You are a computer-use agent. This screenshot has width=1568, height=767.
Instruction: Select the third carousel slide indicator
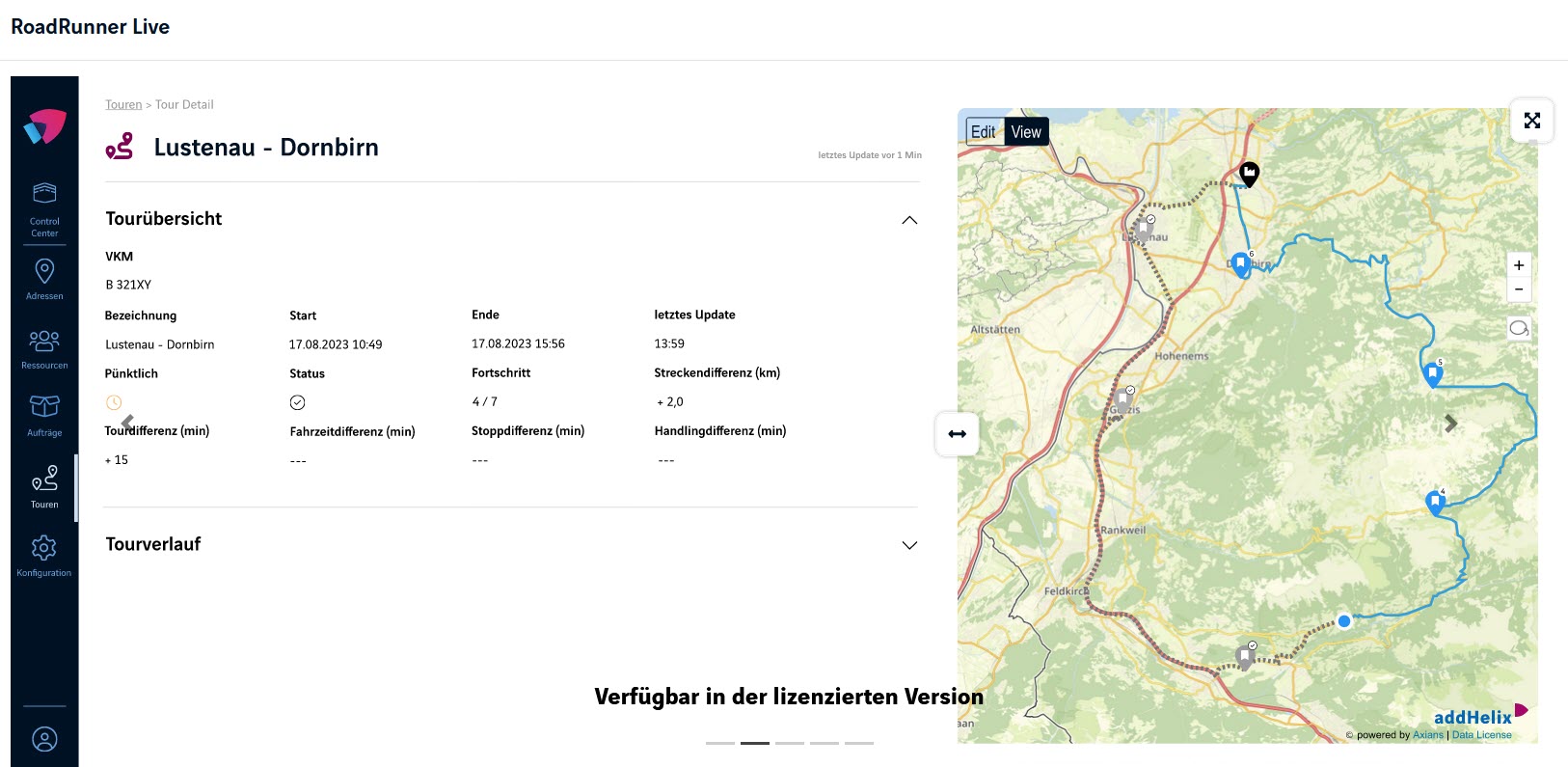790,743
